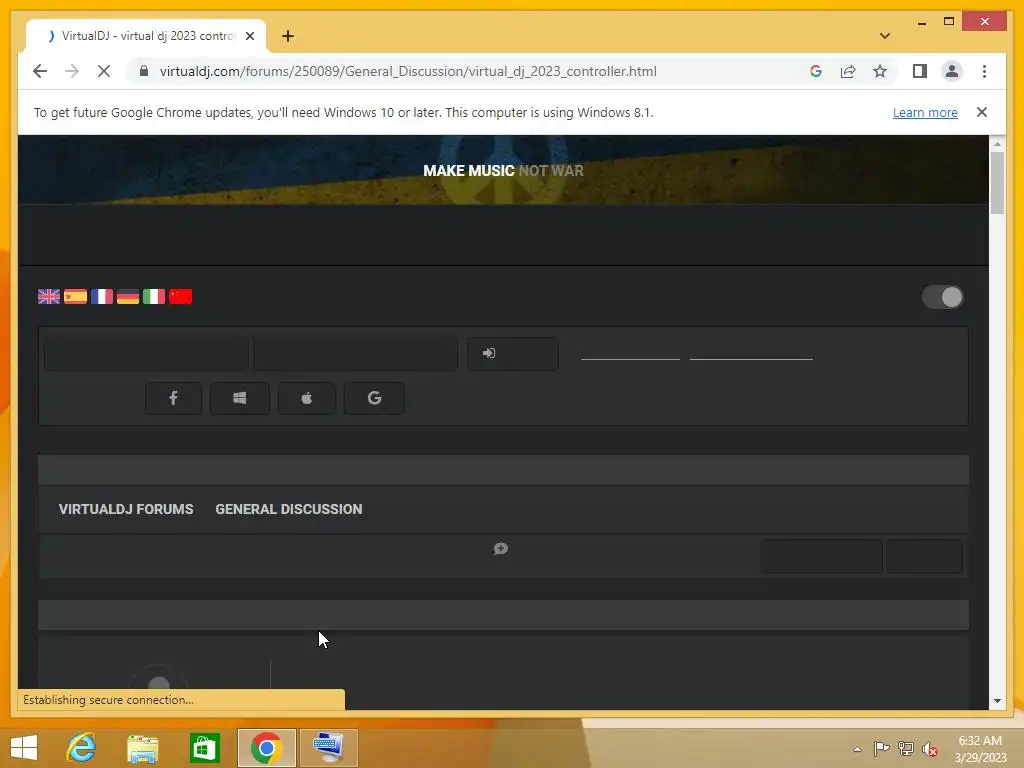Viewport: 1024px width, 768px height.
Task: Click the Google icon in address bar
Action: click(816, 71)
